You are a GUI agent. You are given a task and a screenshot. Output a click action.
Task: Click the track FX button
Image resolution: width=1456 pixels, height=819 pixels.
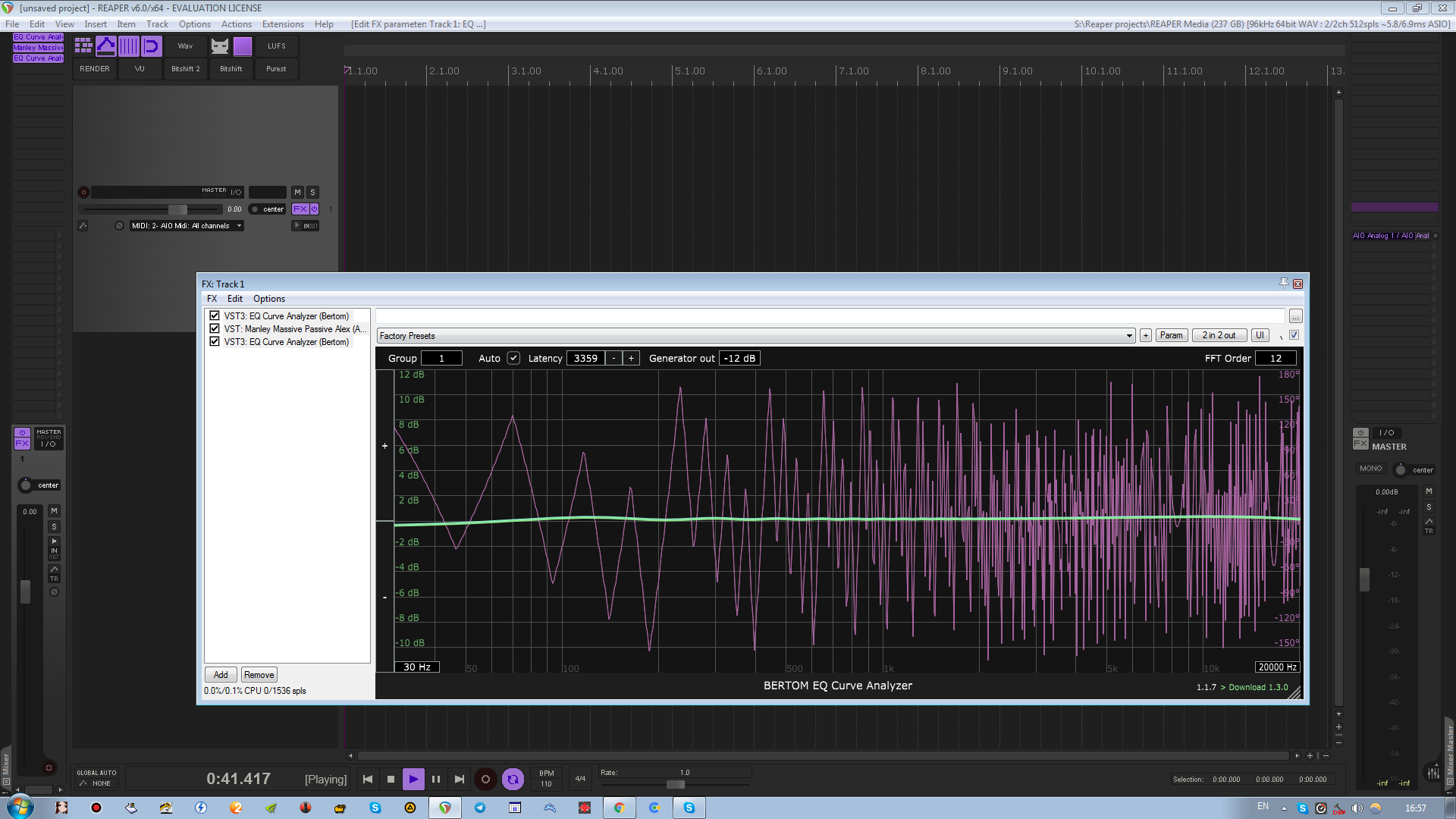(x=300, y=209)
